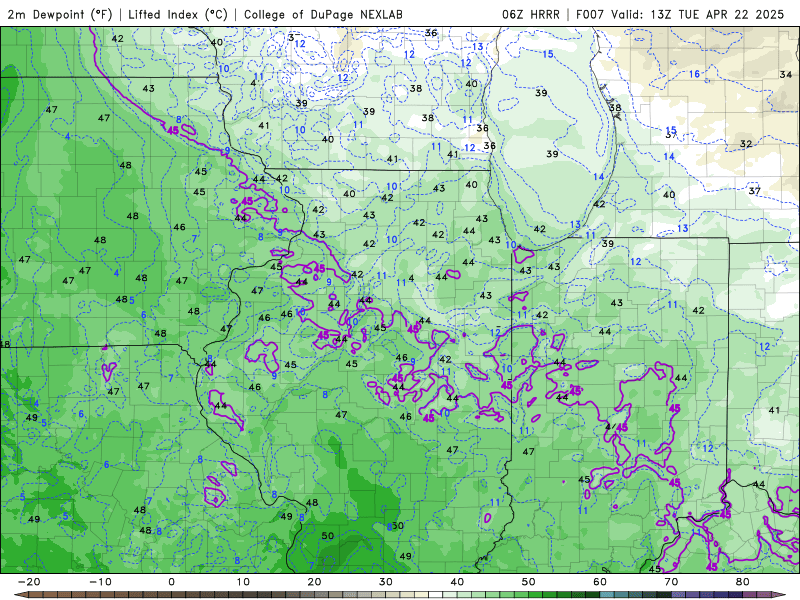Click the '50' colorbar label

(529, 582)
